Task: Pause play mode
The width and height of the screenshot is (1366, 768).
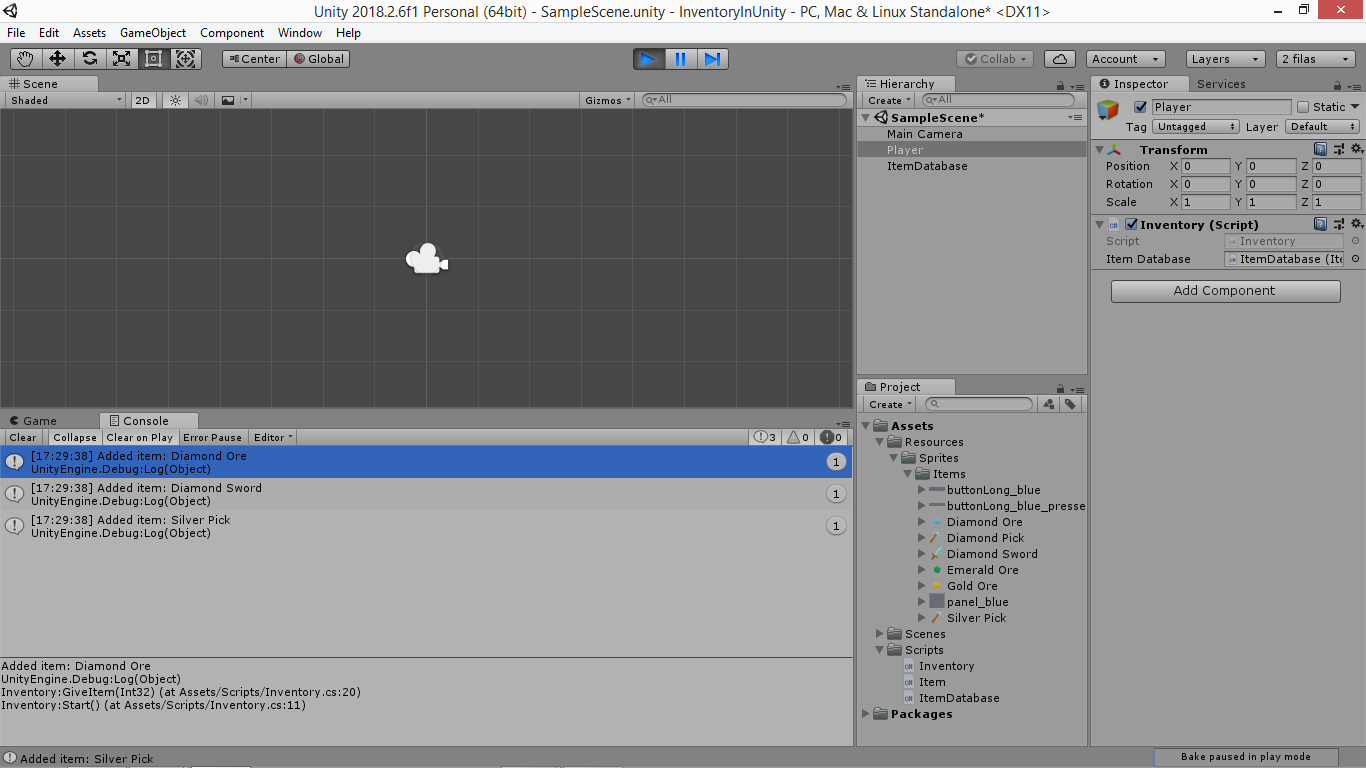Action: tap(680, 58)
